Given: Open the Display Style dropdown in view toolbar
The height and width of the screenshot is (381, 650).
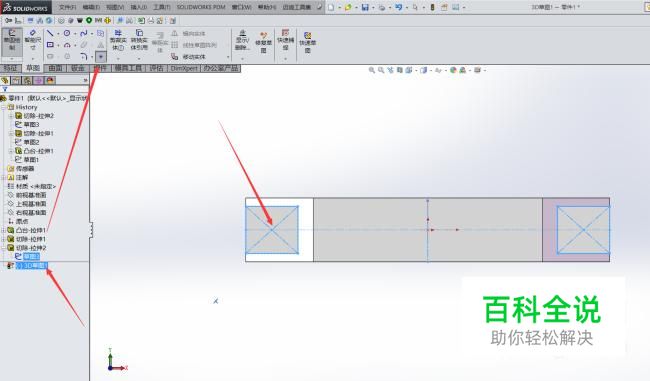Looking at the screenshot, I should pos(431,70).
